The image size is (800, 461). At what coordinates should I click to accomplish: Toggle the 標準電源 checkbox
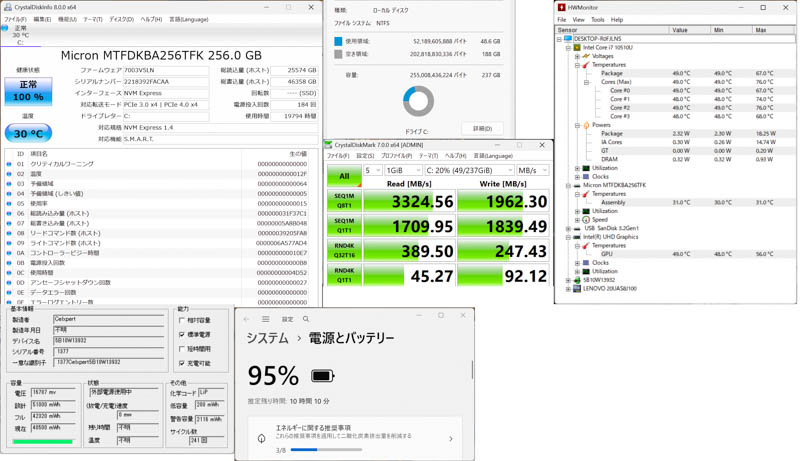(x=182, y=335)
